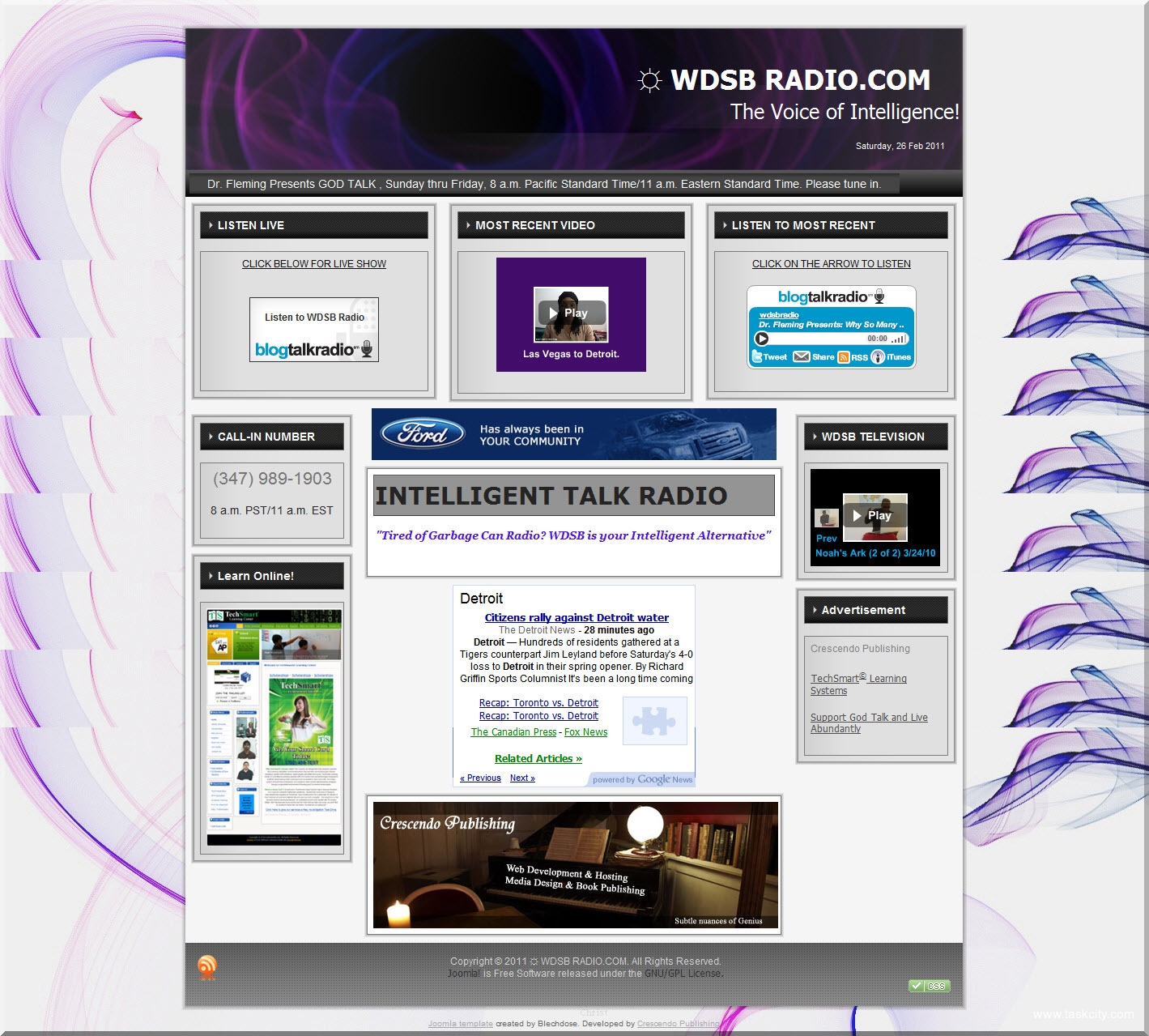The width and height of the screenshot is (1149, 1036).
Task: Click the Dr. Fleming Presents GOD TALK ticker text
Action: point(544,184)
